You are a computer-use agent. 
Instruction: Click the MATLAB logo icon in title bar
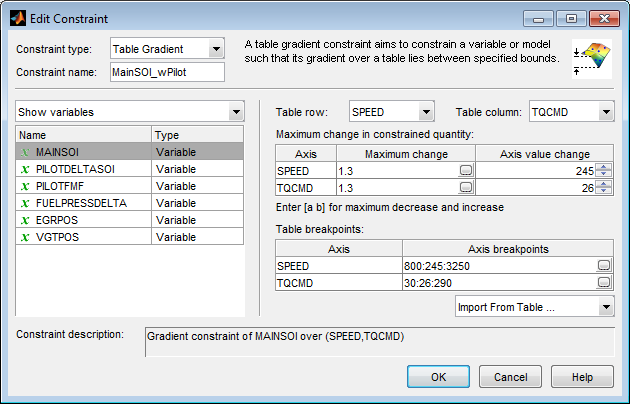(x=18, y=18)
